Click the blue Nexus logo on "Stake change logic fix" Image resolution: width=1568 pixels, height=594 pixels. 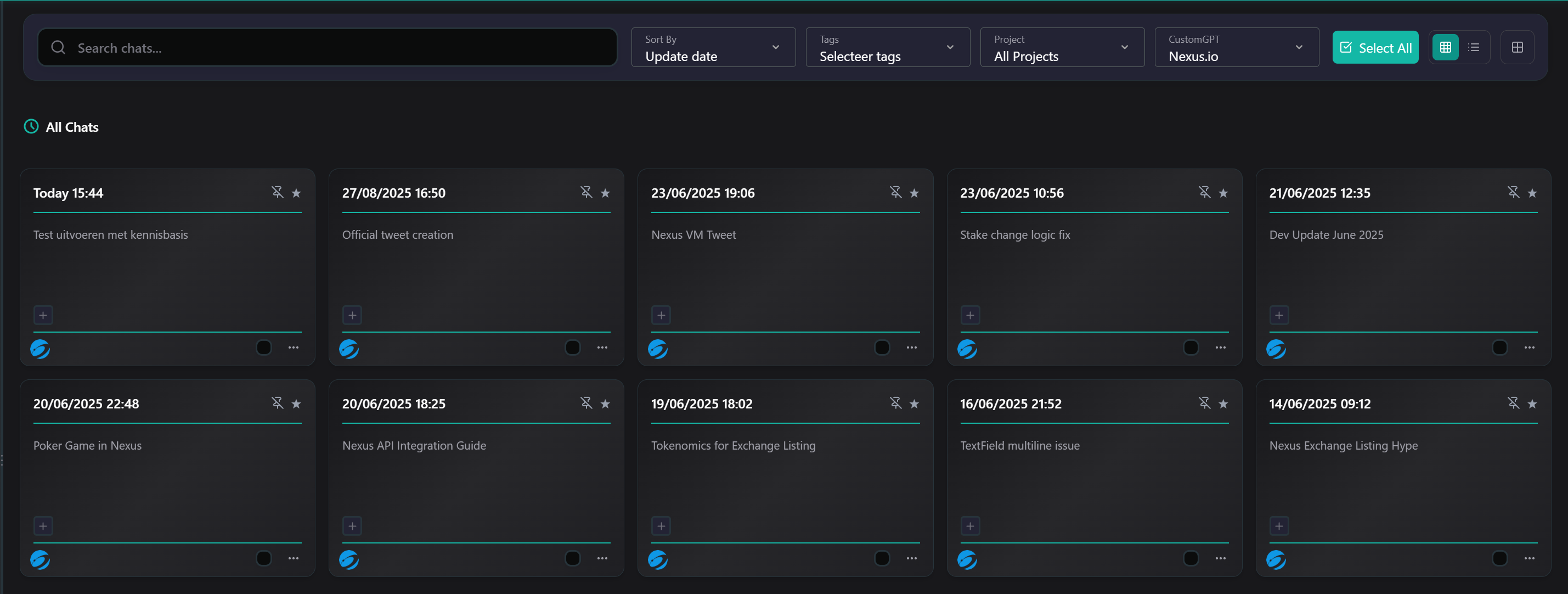tap(967, 349)
